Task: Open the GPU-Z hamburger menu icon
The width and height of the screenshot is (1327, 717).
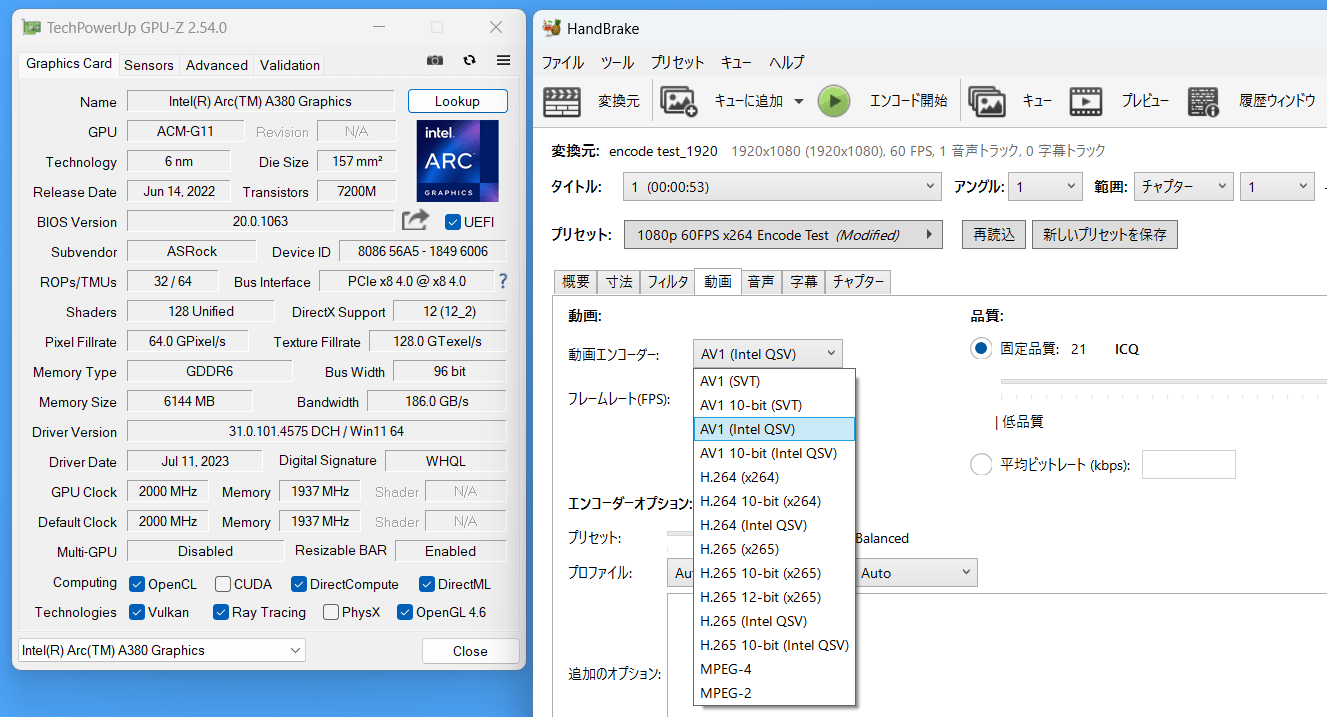Action: pyautogui.click(x=503, y=60)
